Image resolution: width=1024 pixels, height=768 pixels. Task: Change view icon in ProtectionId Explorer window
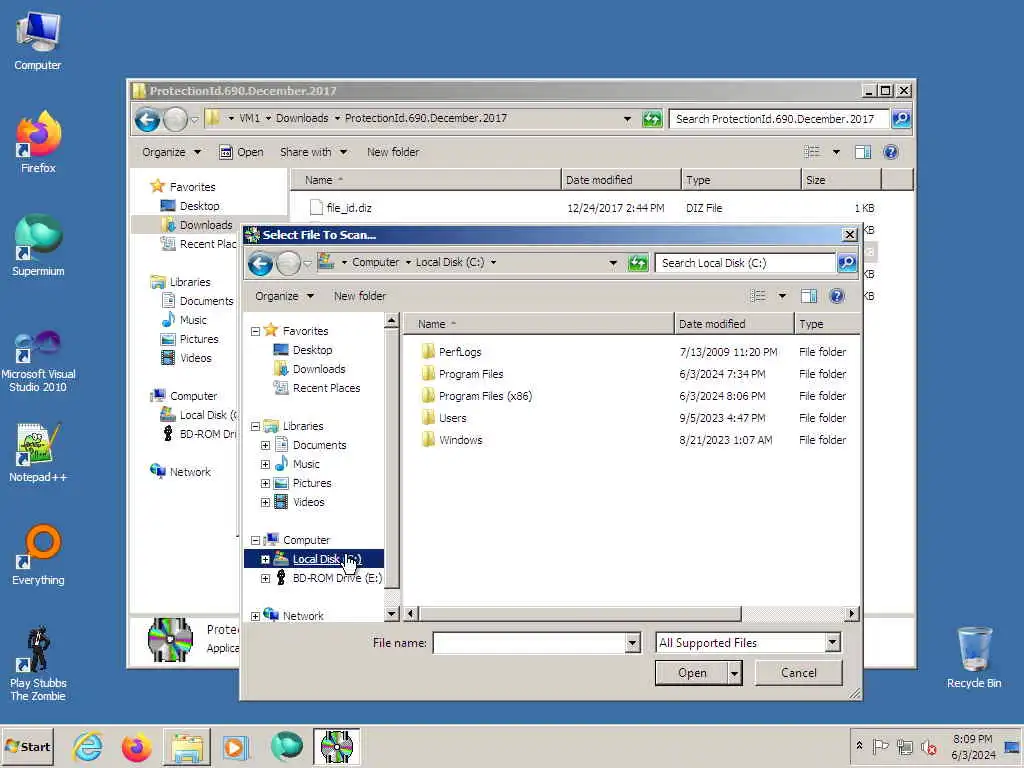[812, 152]
